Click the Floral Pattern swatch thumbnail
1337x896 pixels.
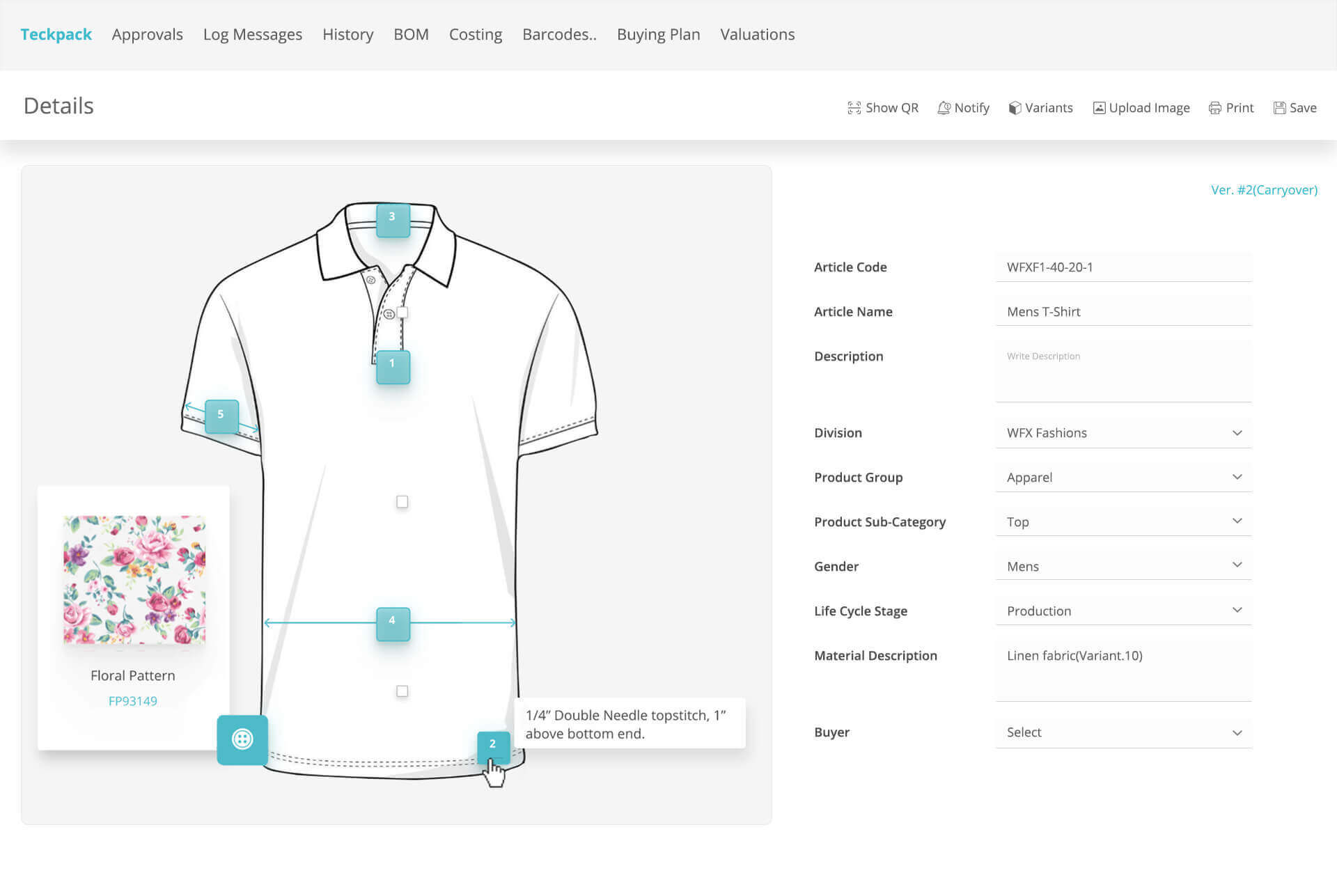(134, 580)
